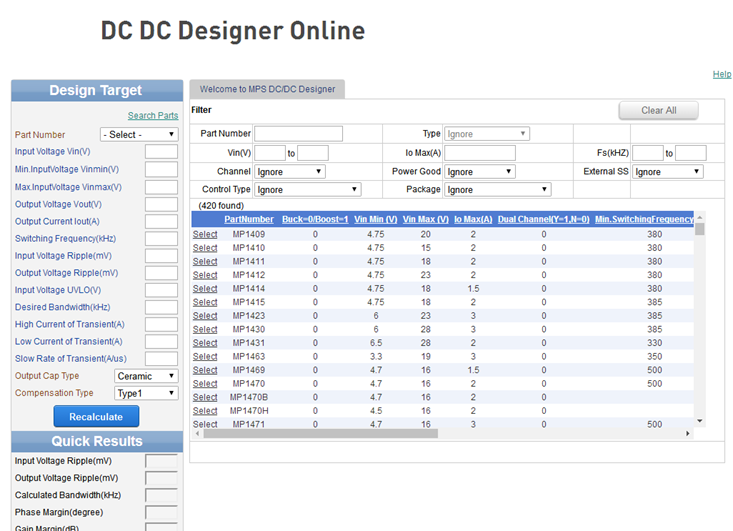
Task: Focus the Min.InputVoltage Vinmin(V) field
Action: click(161, 169)
